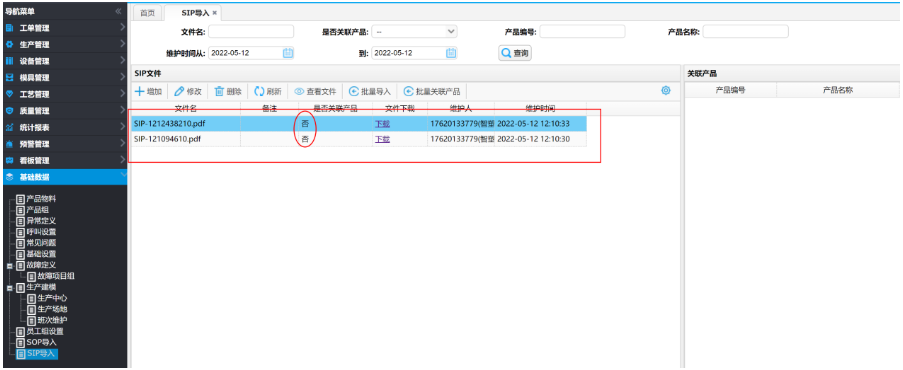The image size is (903, 370).
Task: Switch to the 首页 tab
Action: click(147, 13)
